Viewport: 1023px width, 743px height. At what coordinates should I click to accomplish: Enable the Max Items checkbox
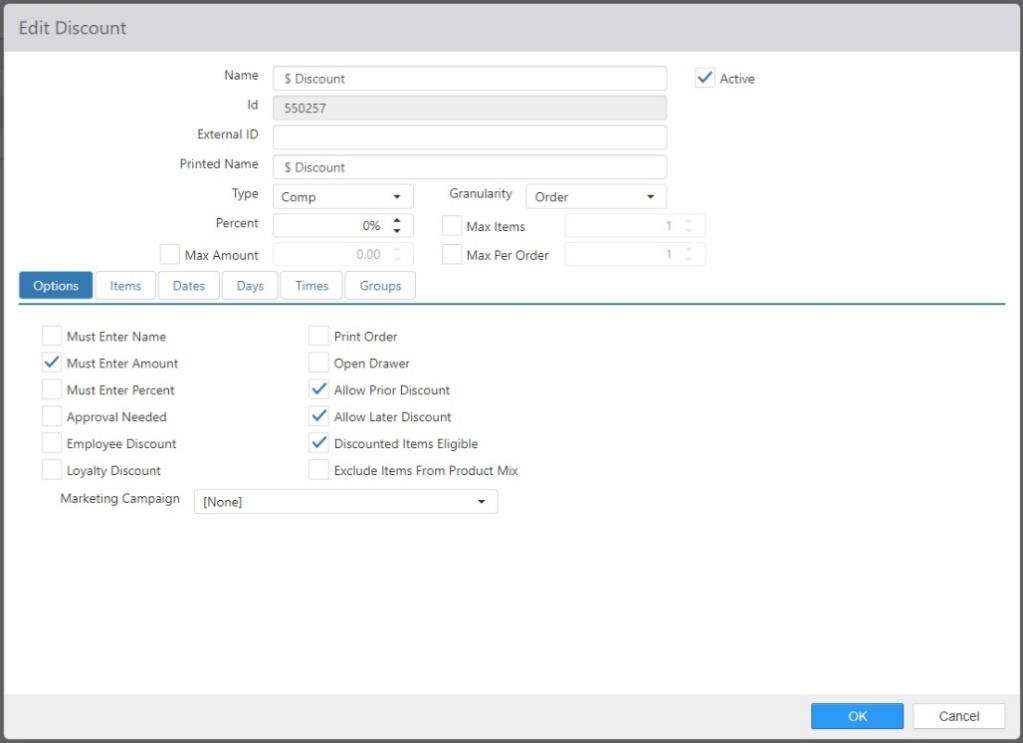[x=451, y=225]
